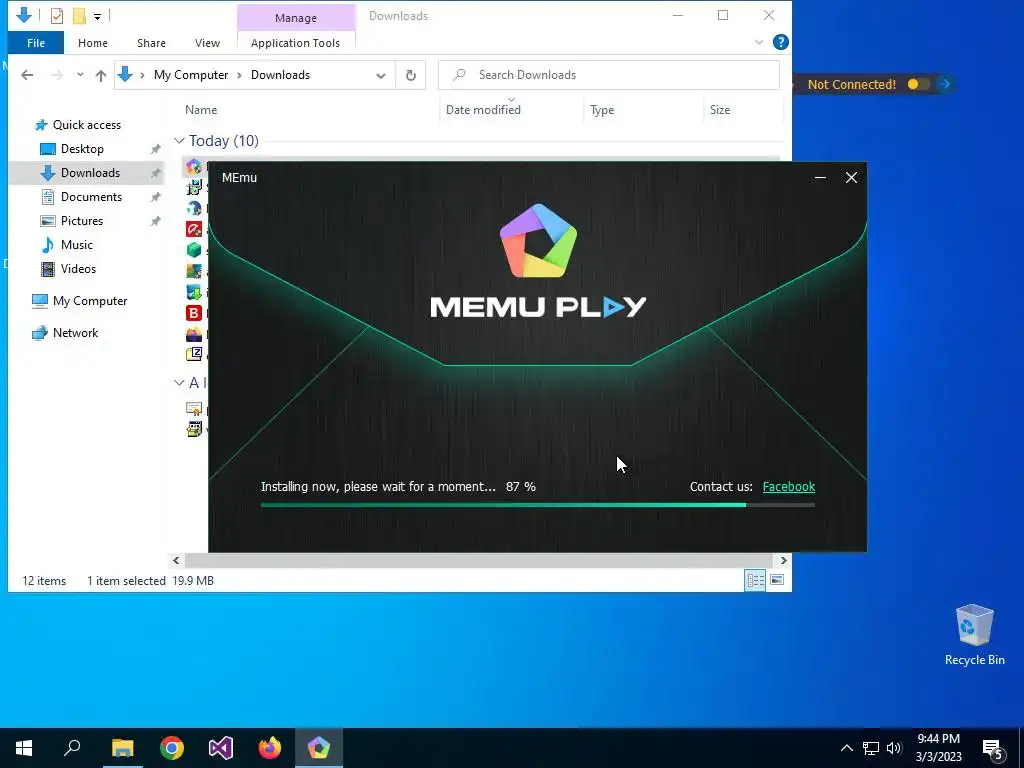Launch Visual Studio from taskbar
Image resolution: width=1024 pixels, height=768 pixels.
[x=221, y=748]
